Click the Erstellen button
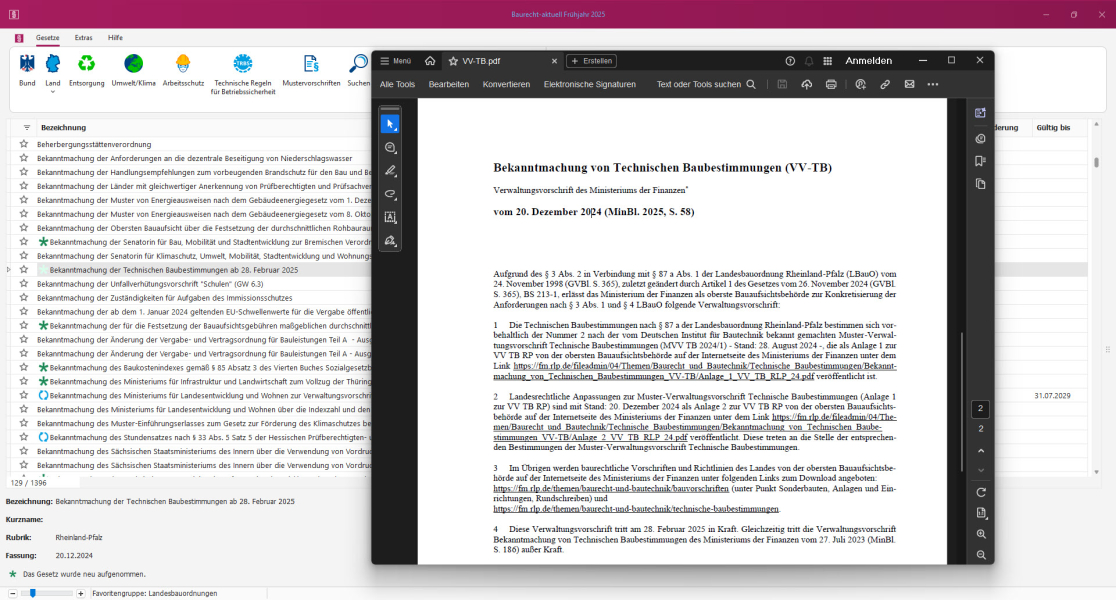1116x600 pixels. click(x=591, y=61)
